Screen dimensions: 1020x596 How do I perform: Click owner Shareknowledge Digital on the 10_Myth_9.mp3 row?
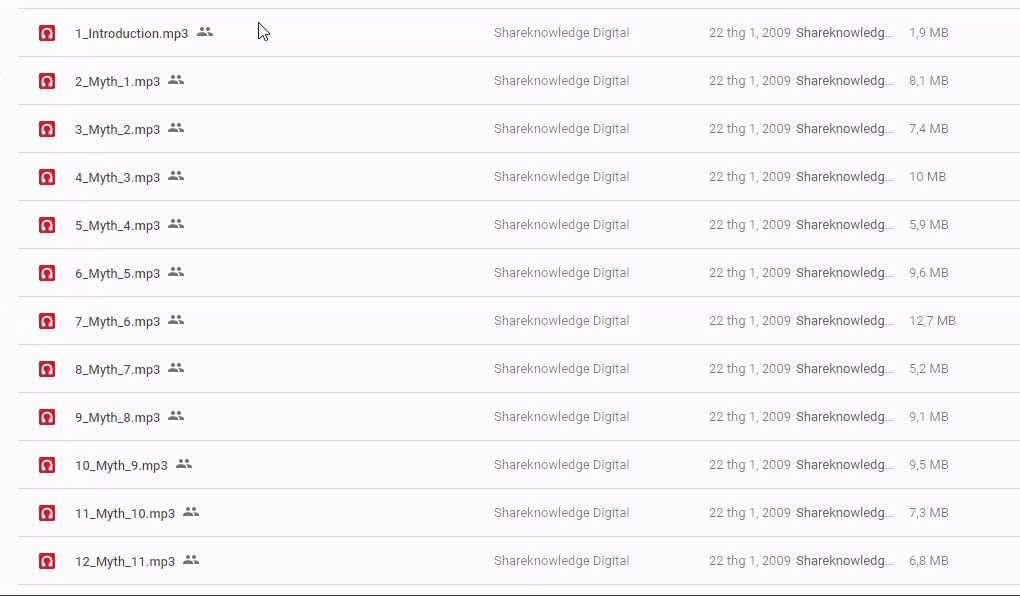561,465
